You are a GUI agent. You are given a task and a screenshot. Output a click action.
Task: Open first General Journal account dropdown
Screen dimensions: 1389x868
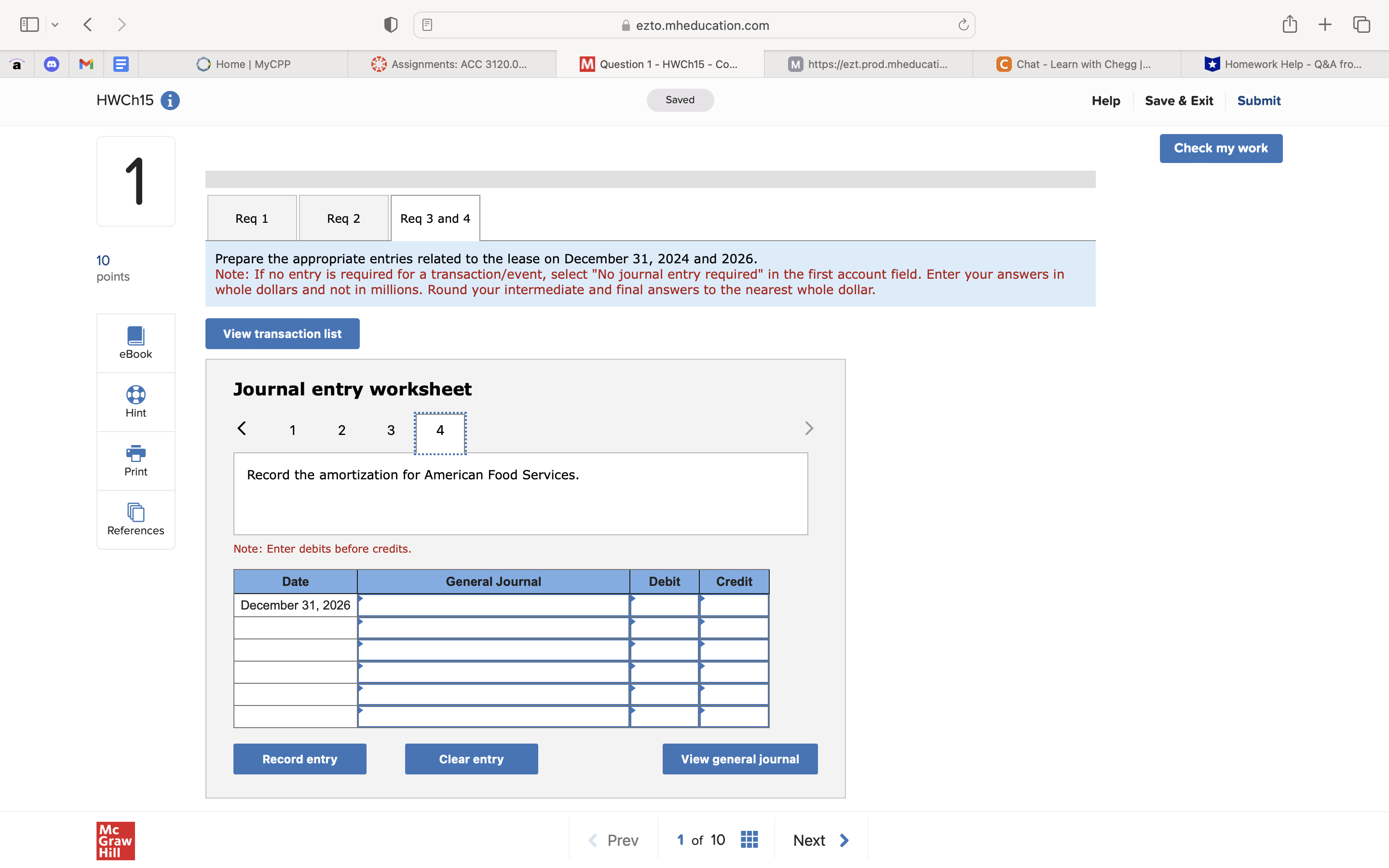click(493, 606)
